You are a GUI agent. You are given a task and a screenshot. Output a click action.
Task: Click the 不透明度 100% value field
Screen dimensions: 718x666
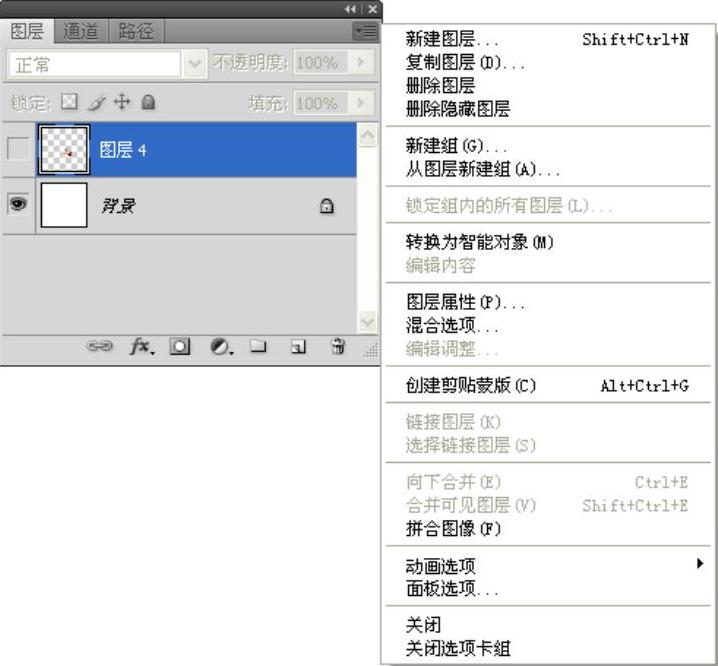pos(320,62)
